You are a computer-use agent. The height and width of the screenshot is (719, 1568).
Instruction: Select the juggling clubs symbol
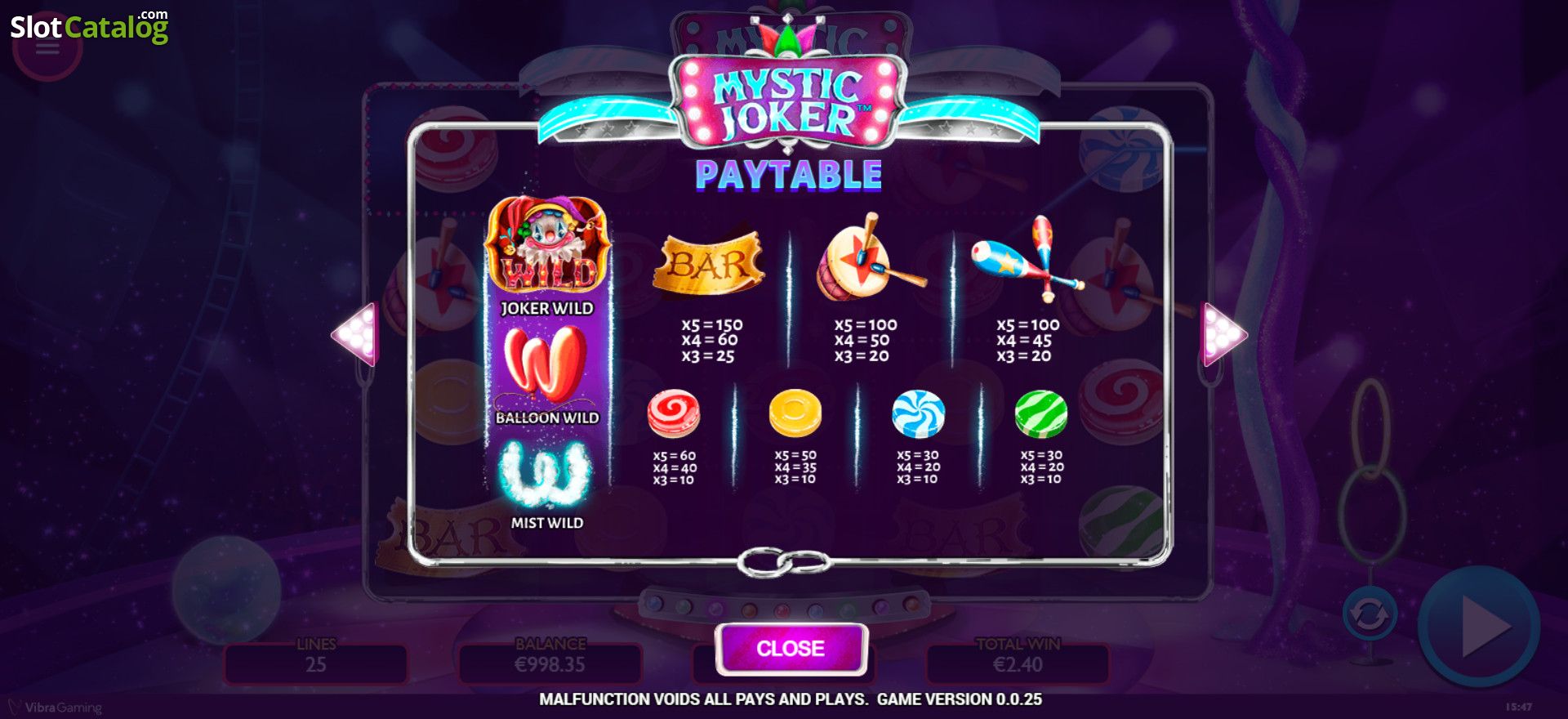coord(1027,258)
